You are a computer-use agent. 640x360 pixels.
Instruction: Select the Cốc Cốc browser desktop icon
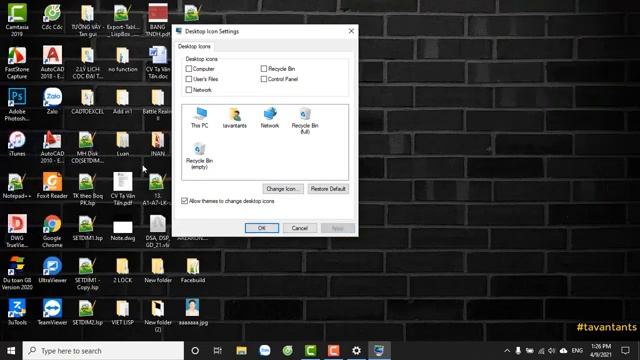coord(52,17)
